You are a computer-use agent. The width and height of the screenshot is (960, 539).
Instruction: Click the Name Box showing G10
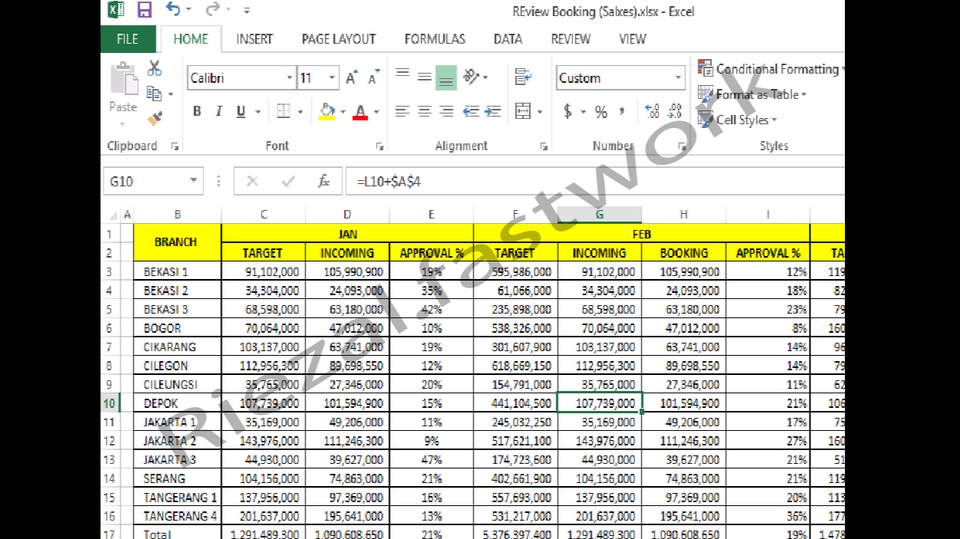point(153,181)
